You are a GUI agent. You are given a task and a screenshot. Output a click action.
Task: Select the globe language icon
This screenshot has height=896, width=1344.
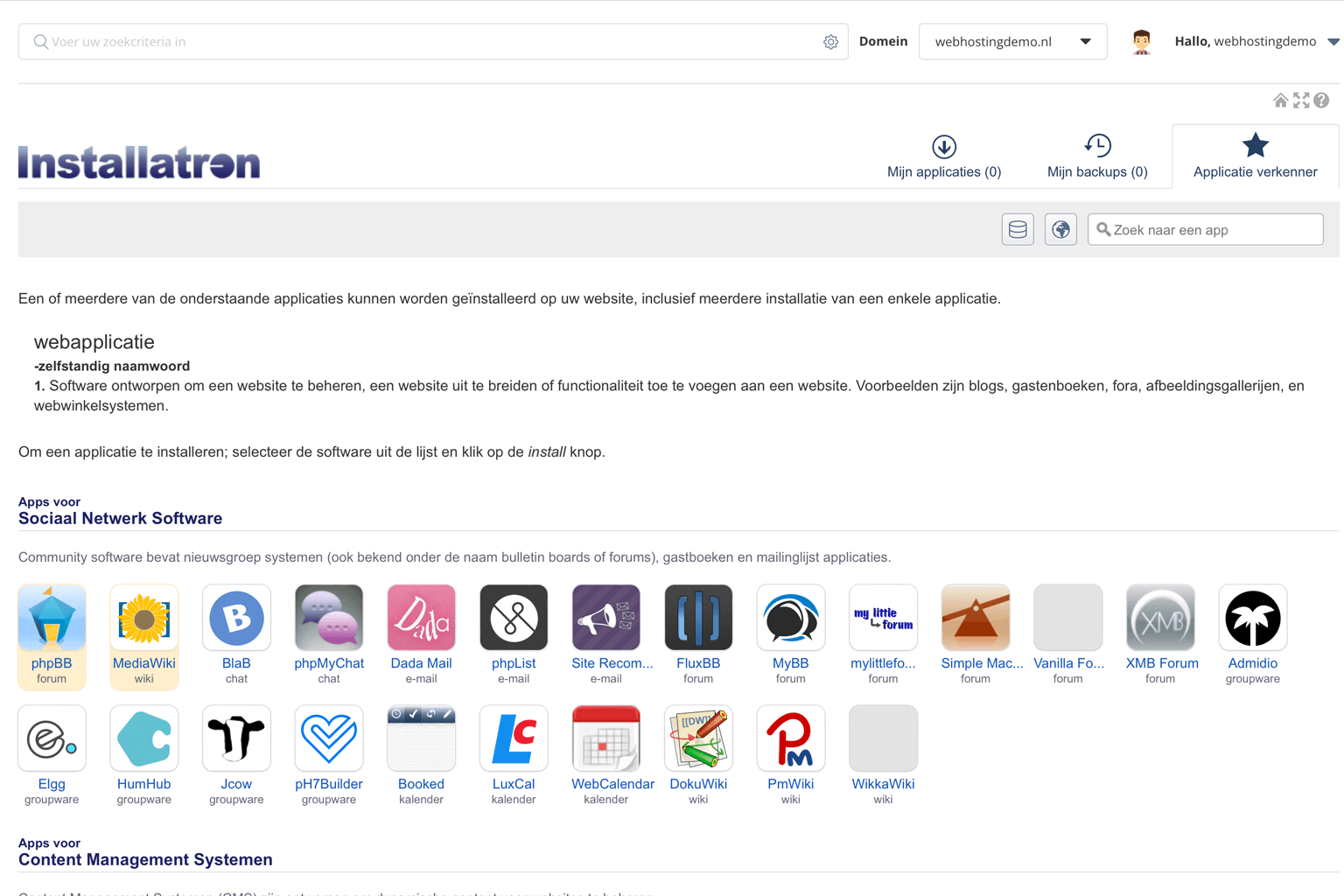pos(1060,229)
